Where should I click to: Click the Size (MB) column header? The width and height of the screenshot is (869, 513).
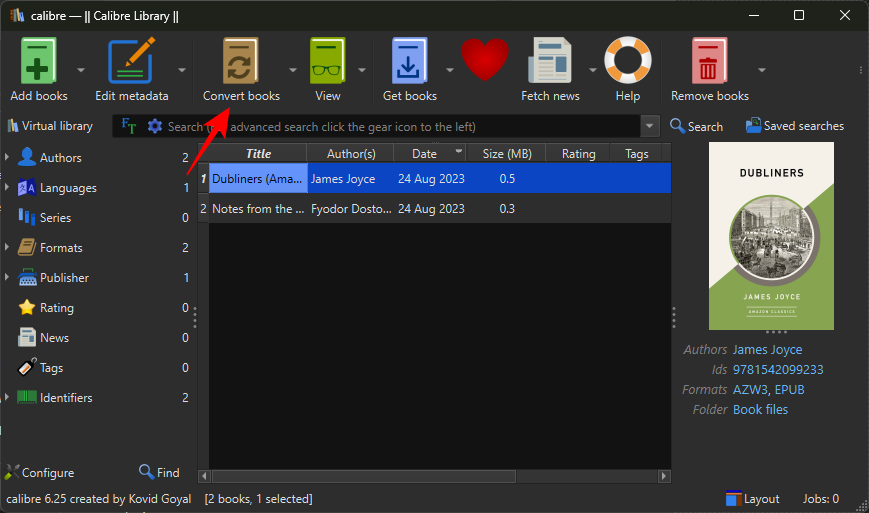point(507,154)
